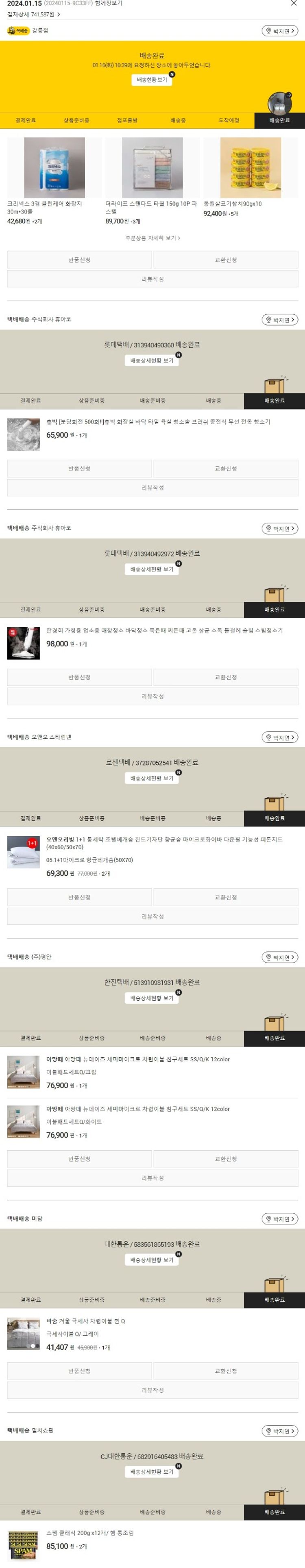305x1568 pixels.
Task: Click the first 교환신청 button
Action: pyautogui.click(x=226, y=260)
